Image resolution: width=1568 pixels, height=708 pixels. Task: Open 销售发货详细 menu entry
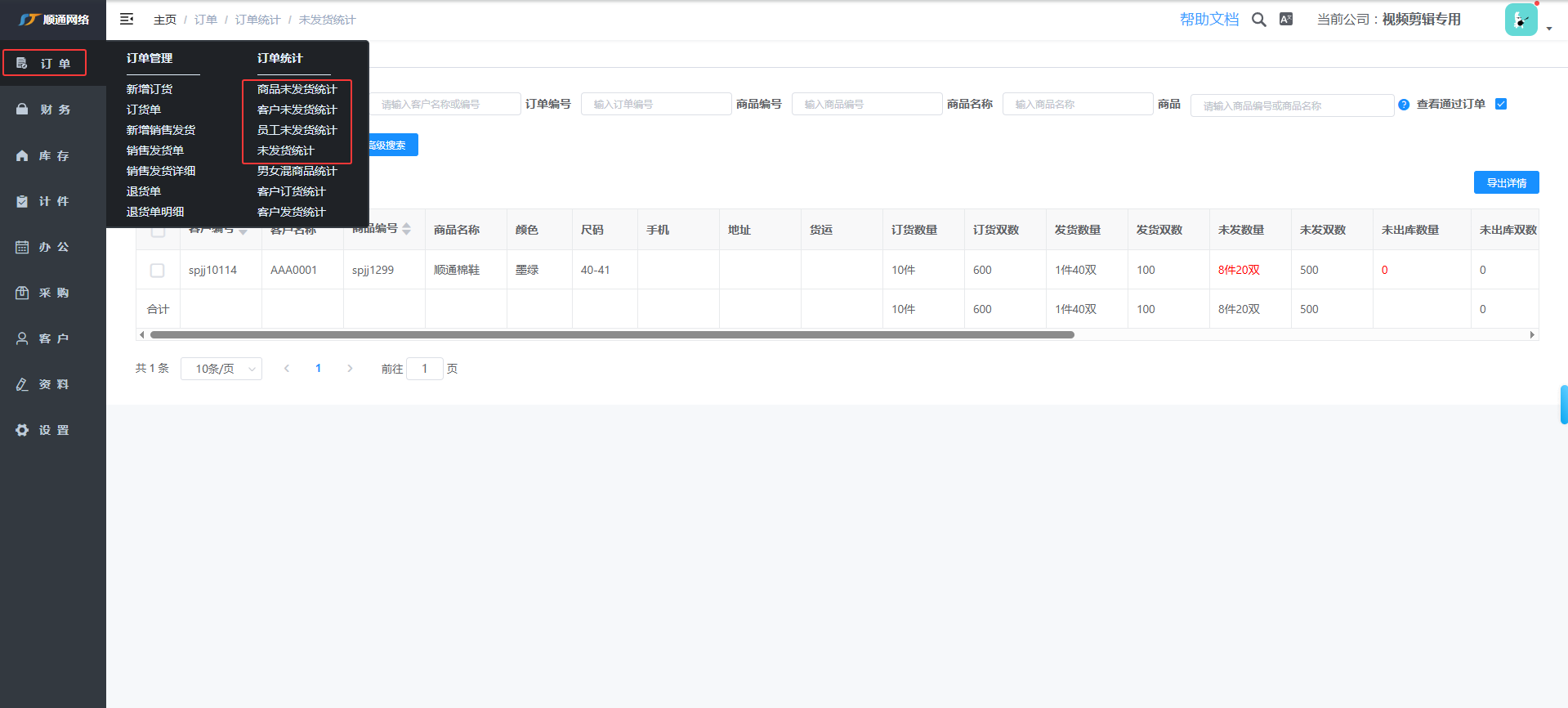tap(161, 171)
